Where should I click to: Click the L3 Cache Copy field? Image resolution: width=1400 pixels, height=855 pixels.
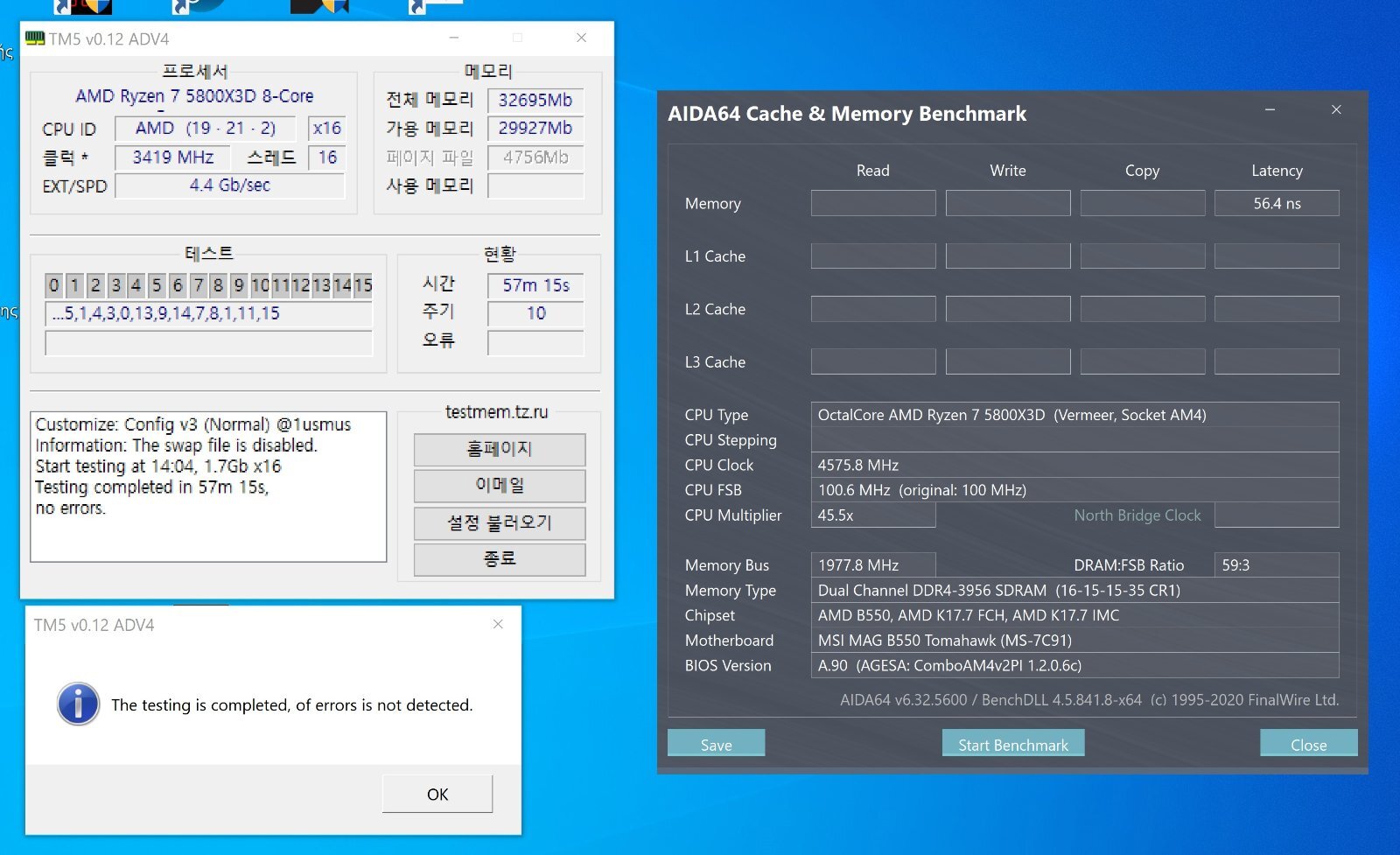coord(1143,361)
